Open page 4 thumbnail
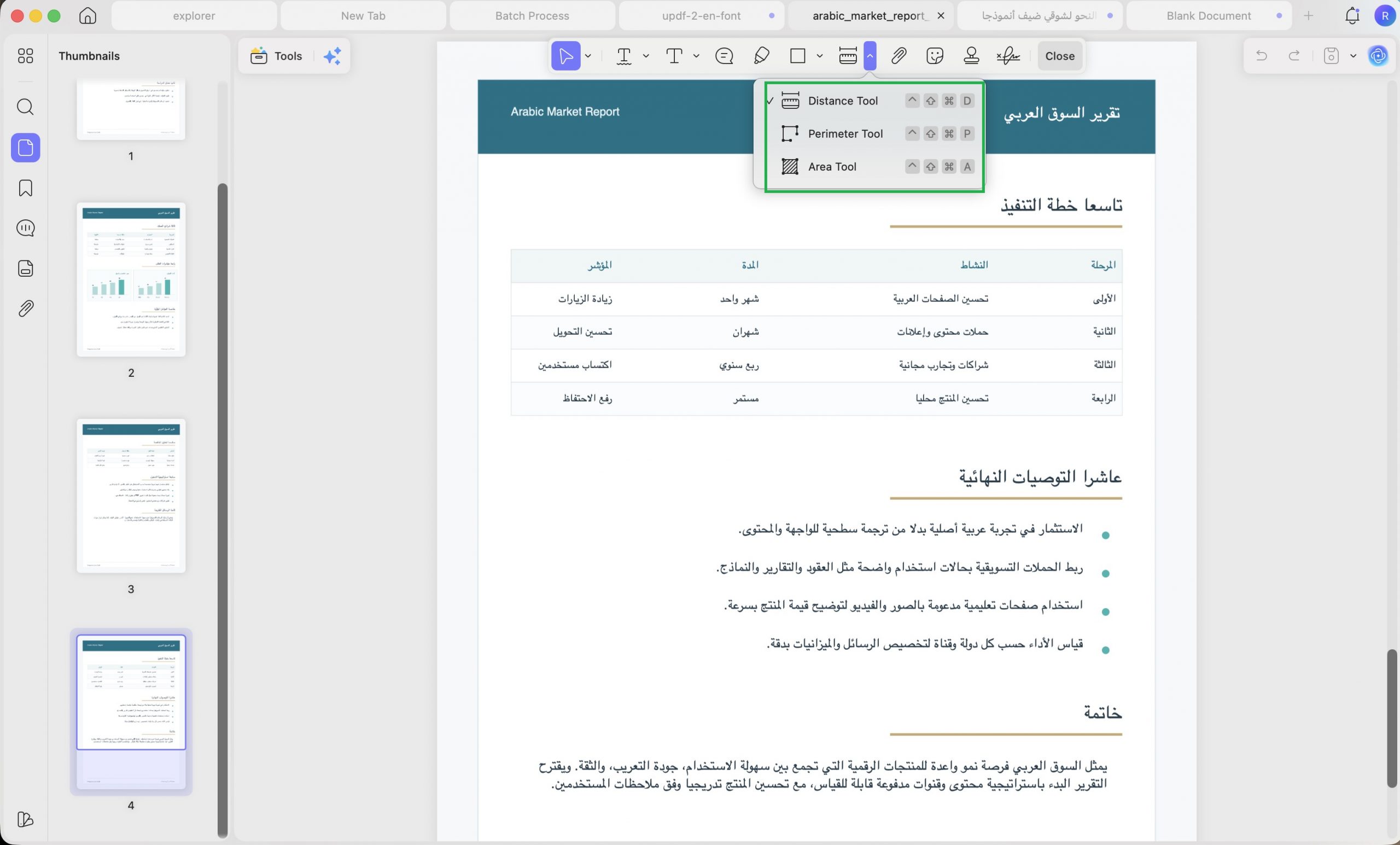 (x=131, y=712)
